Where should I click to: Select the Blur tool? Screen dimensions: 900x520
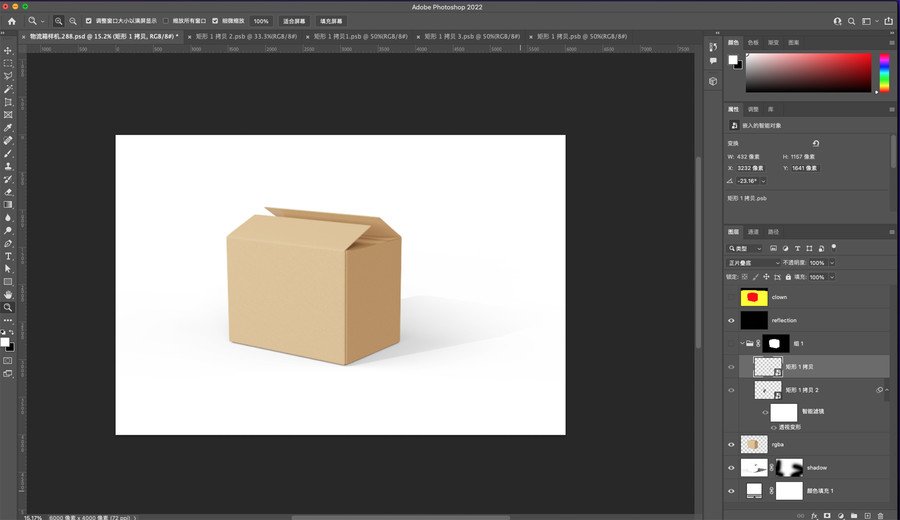(8, 218)
